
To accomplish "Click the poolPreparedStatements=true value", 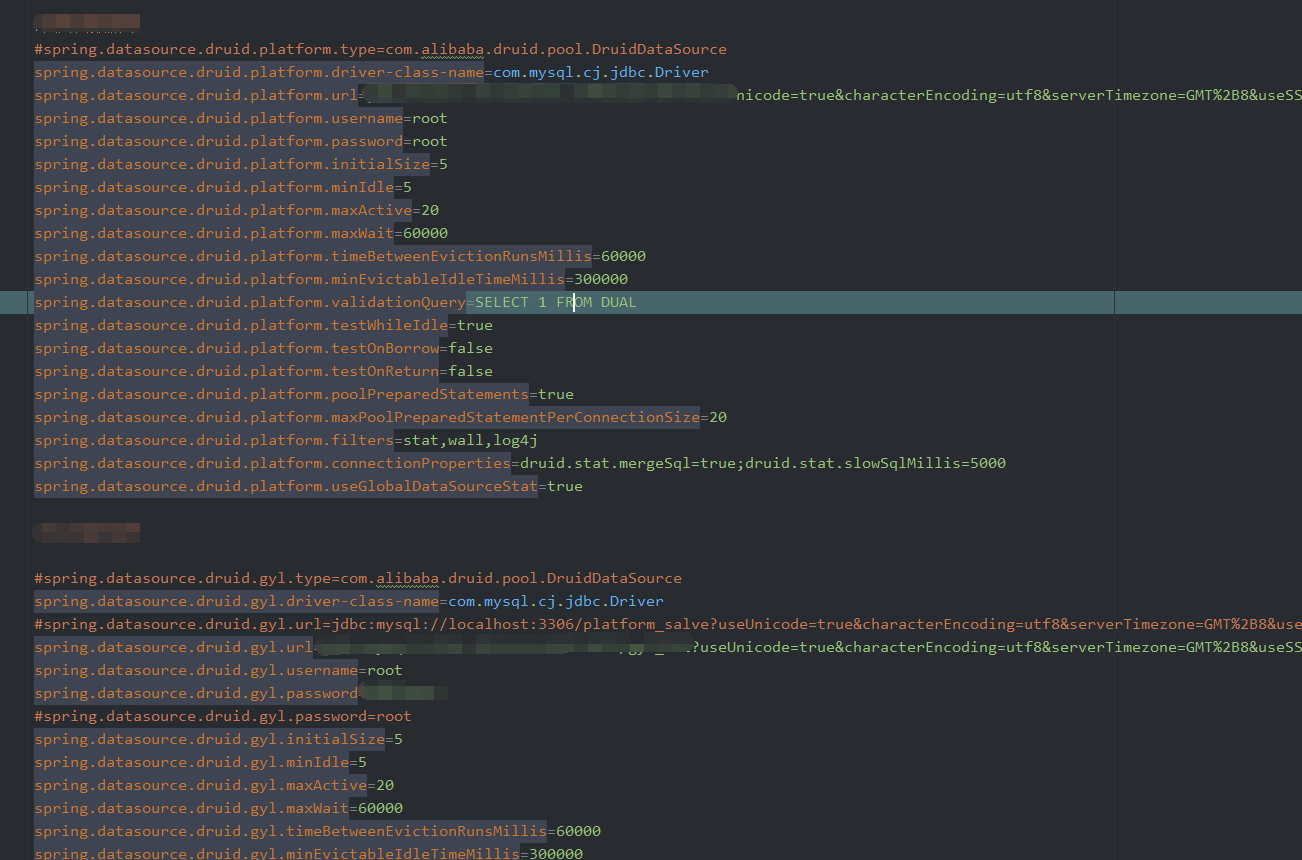I will coord(556,393).
